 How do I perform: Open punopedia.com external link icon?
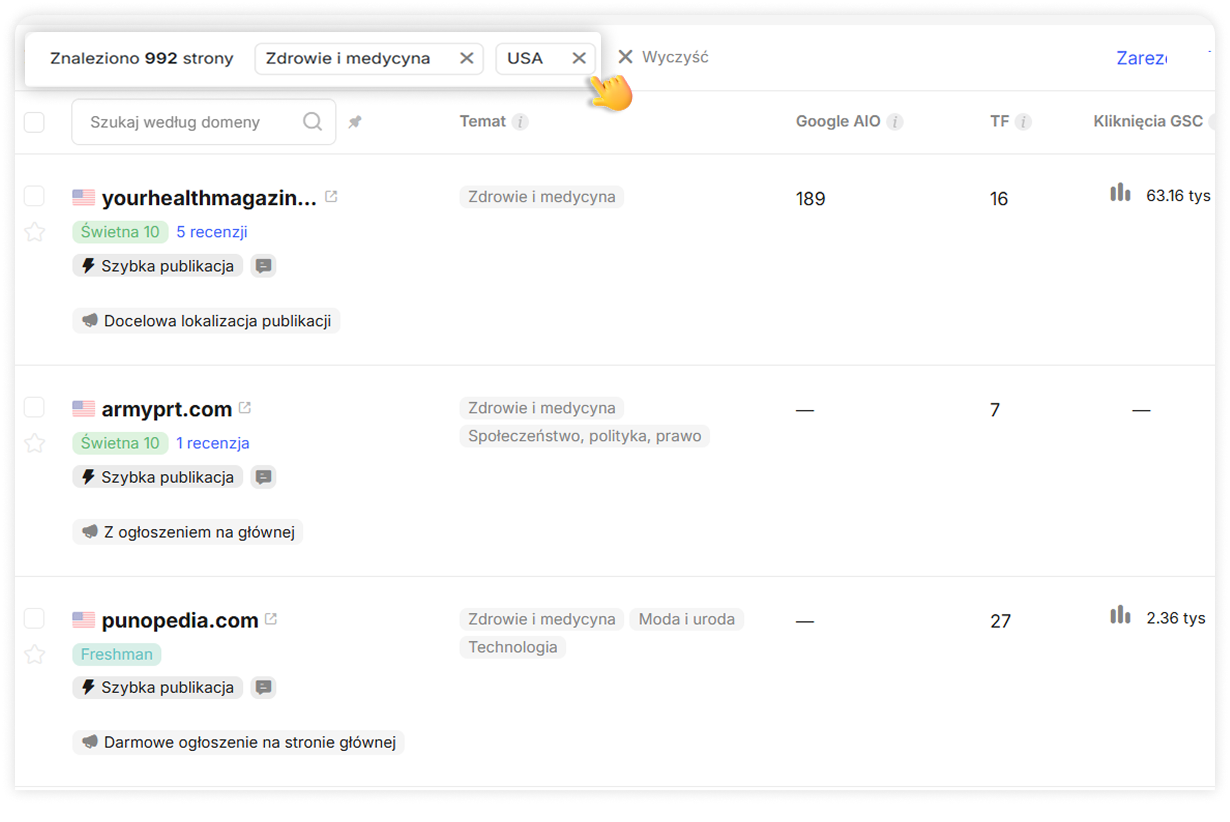click(271, 619)
